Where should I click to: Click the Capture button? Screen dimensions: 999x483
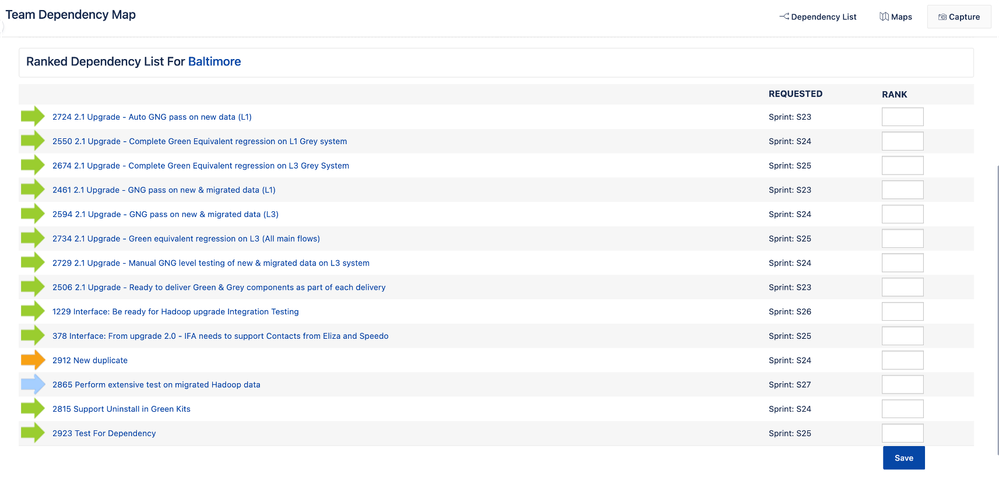(x=958, y=17)
